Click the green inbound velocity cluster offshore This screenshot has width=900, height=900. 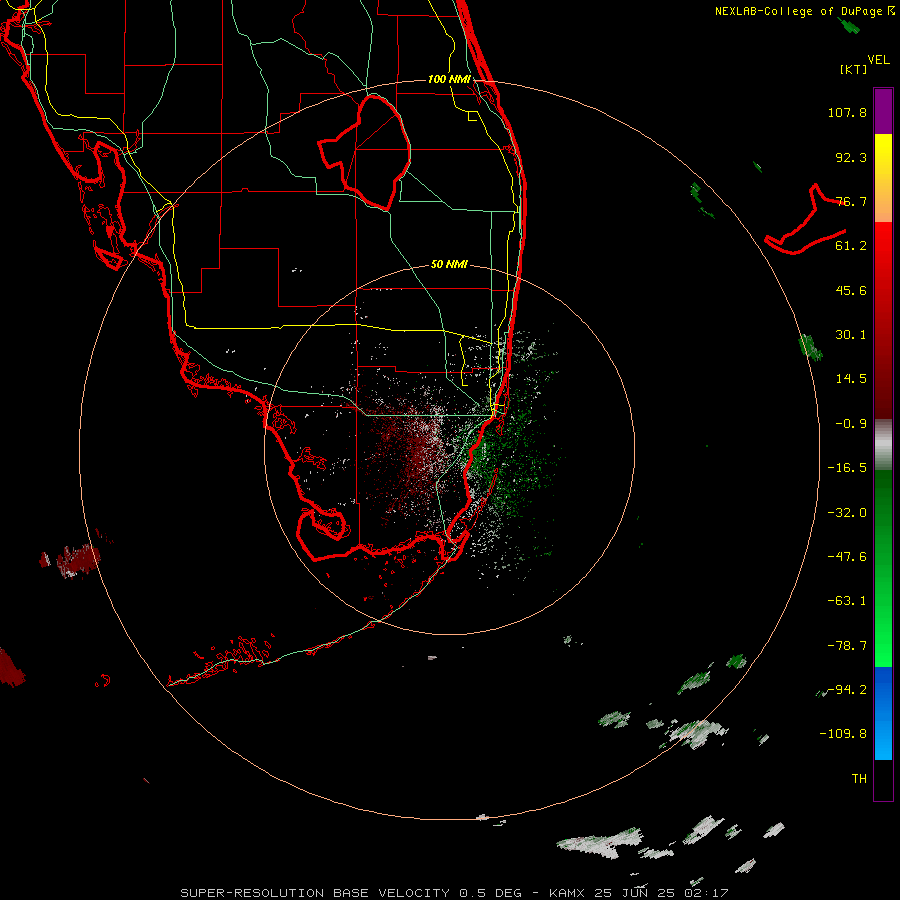(x=514, y=459)
